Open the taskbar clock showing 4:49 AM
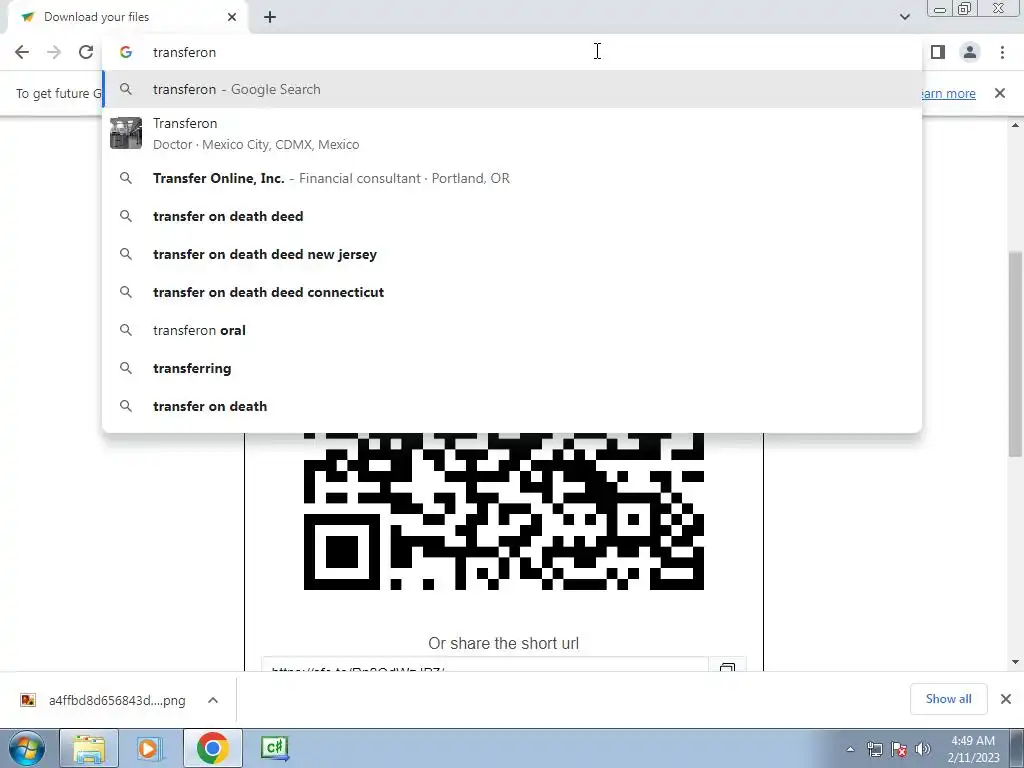Viewport: 1024px width, 768px height. click(x=973, y=749)
